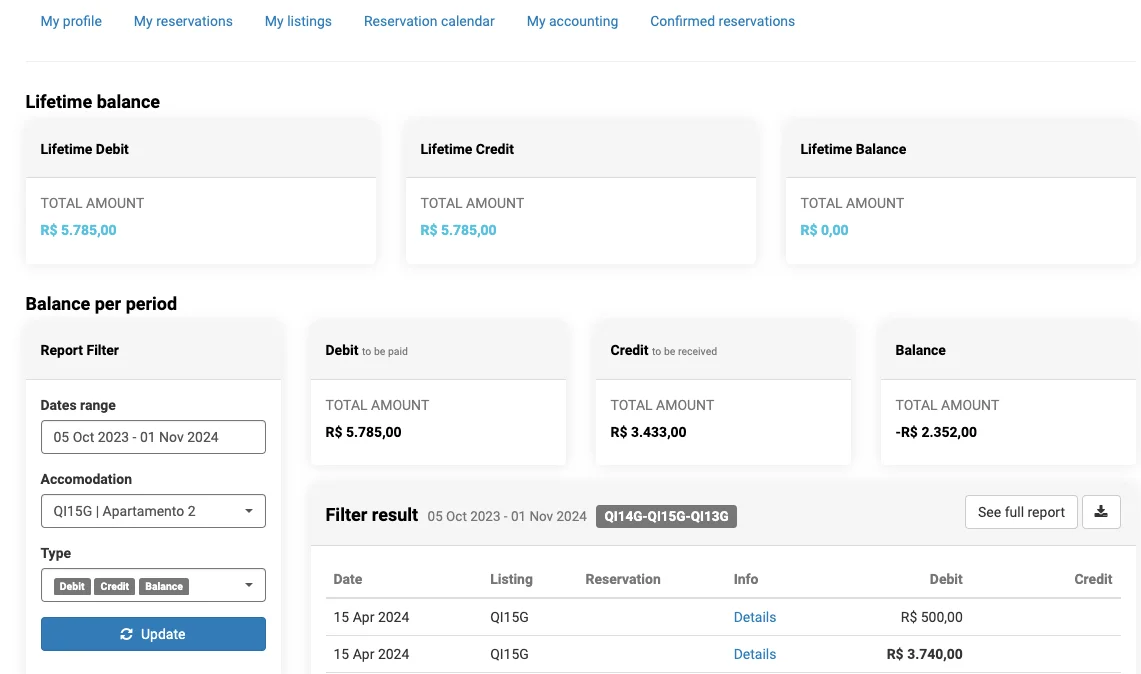Click the Listing column header

(511, 579)
